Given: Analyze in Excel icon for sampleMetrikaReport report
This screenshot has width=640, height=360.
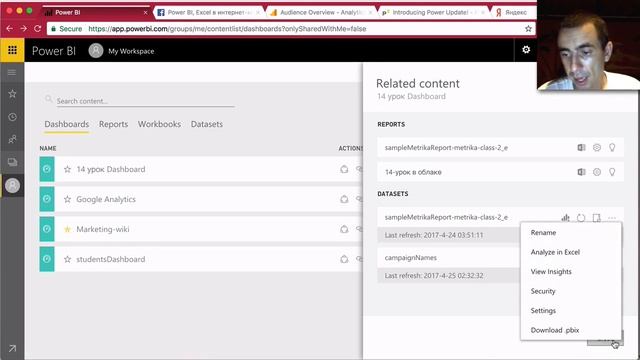Looking at the screenshot, I should [581, 148].
